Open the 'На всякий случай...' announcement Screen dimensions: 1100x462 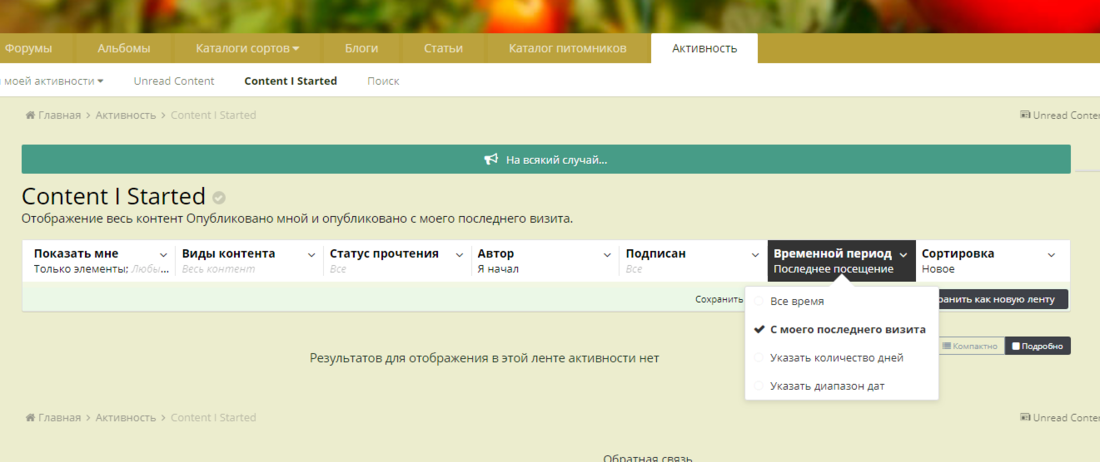tap(546, 160)
